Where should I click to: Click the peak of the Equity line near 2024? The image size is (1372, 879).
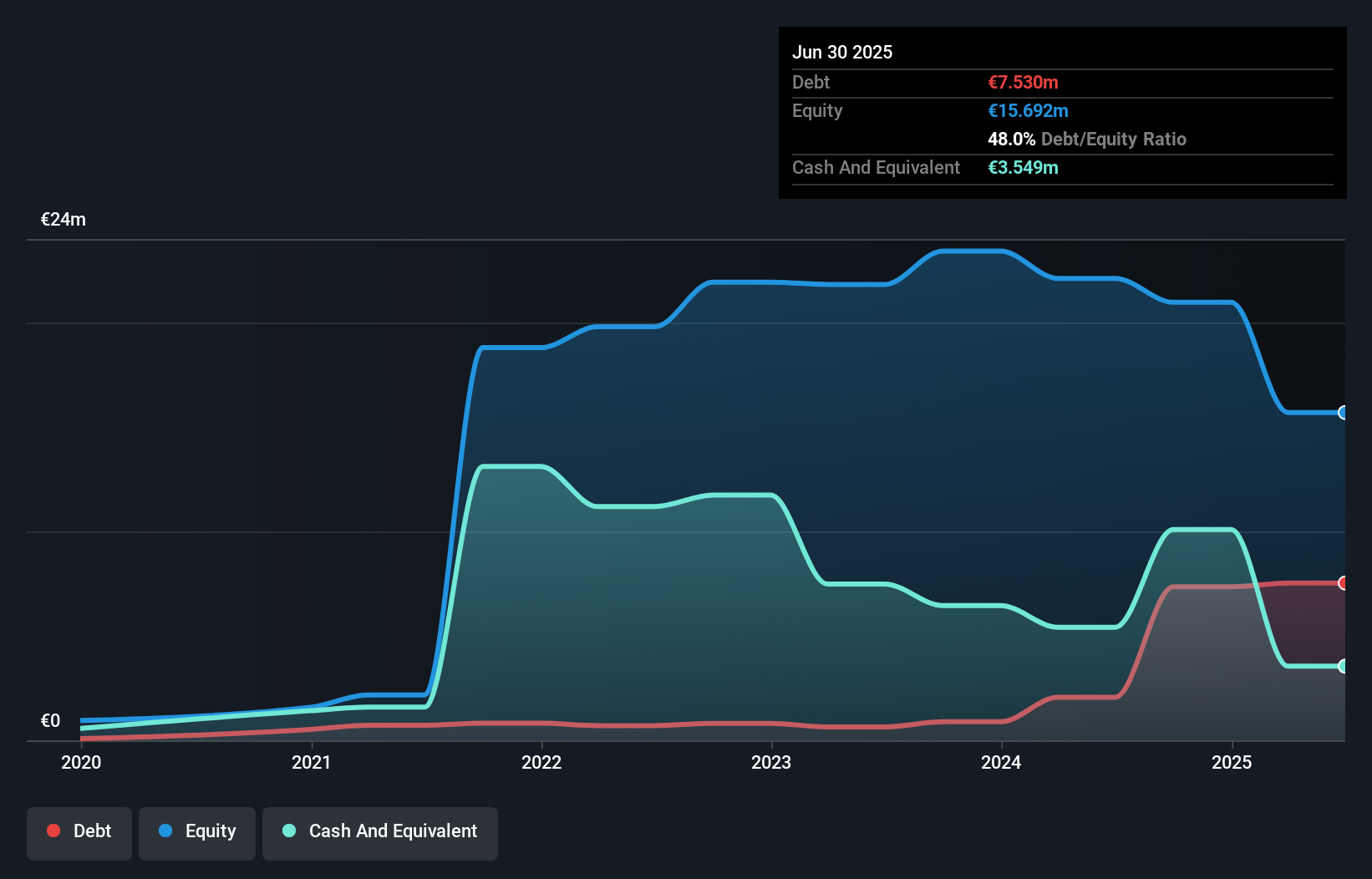coord(973,251)
